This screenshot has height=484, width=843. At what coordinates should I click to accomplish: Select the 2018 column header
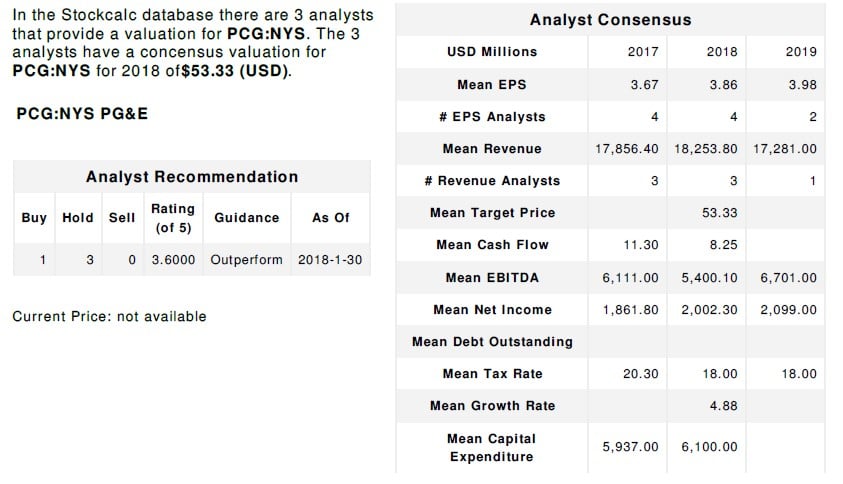pyautogui.click(x=721, y=52)
